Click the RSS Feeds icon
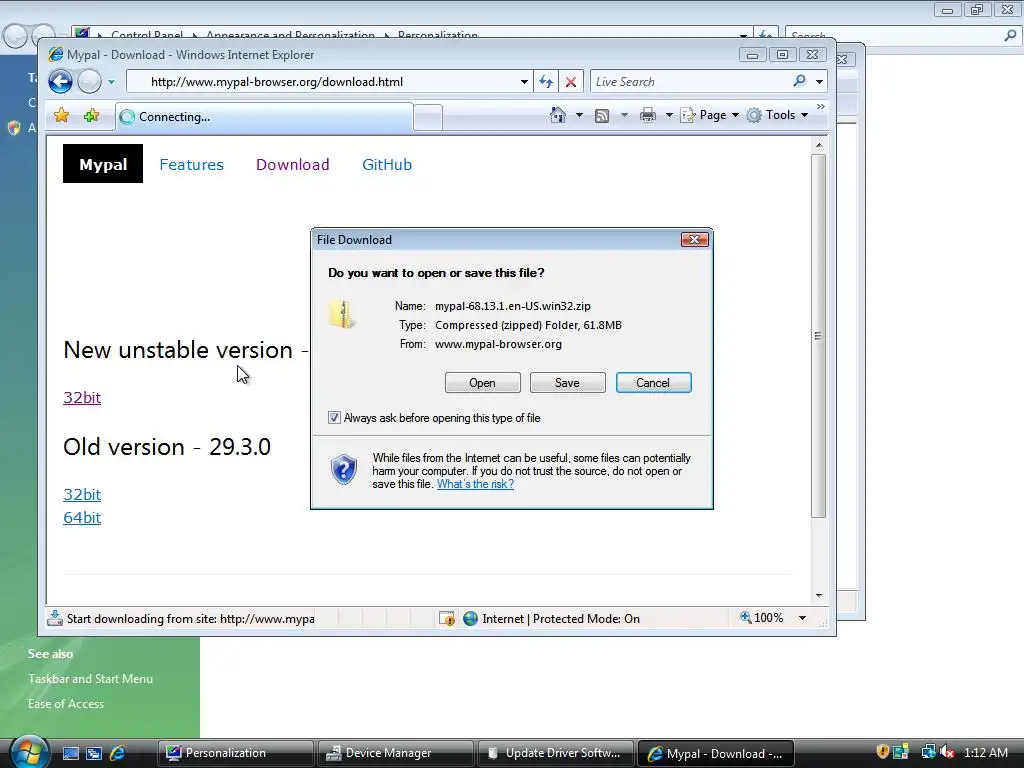This screenshot has width=1024, height=768. 601,116
